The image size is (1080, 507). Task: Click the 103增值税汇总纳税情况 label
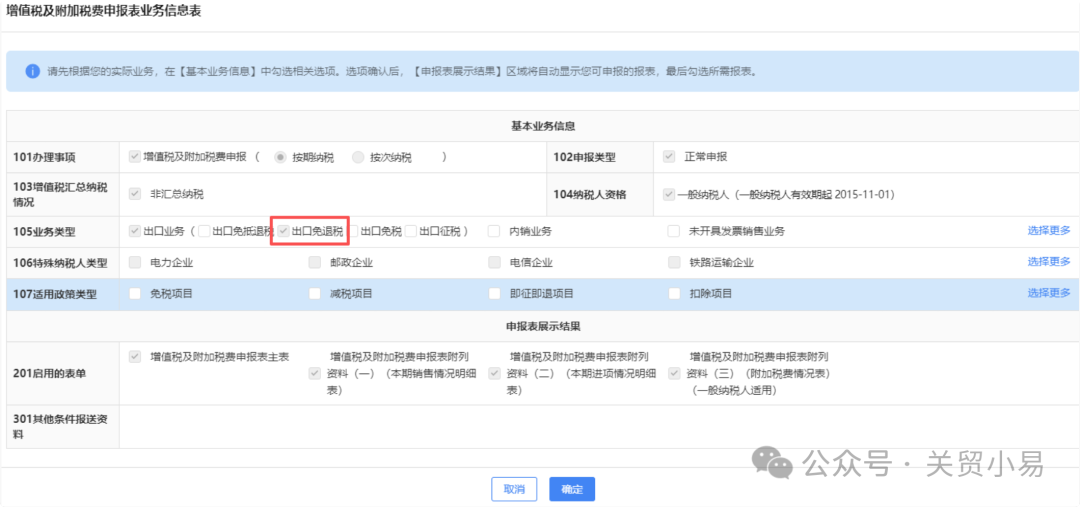pyautogui.click(x=60, y=194)
